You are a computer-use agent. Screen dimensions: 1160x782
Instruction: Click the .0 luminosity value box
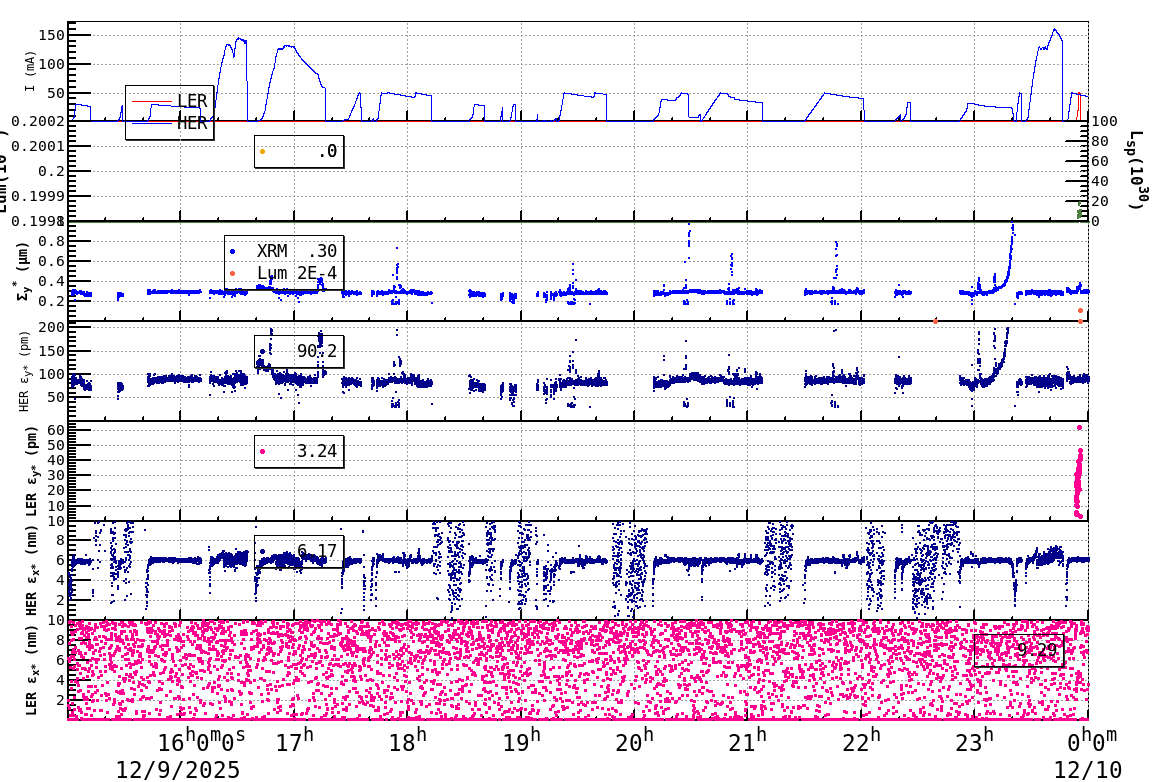[x=299, y=152]
